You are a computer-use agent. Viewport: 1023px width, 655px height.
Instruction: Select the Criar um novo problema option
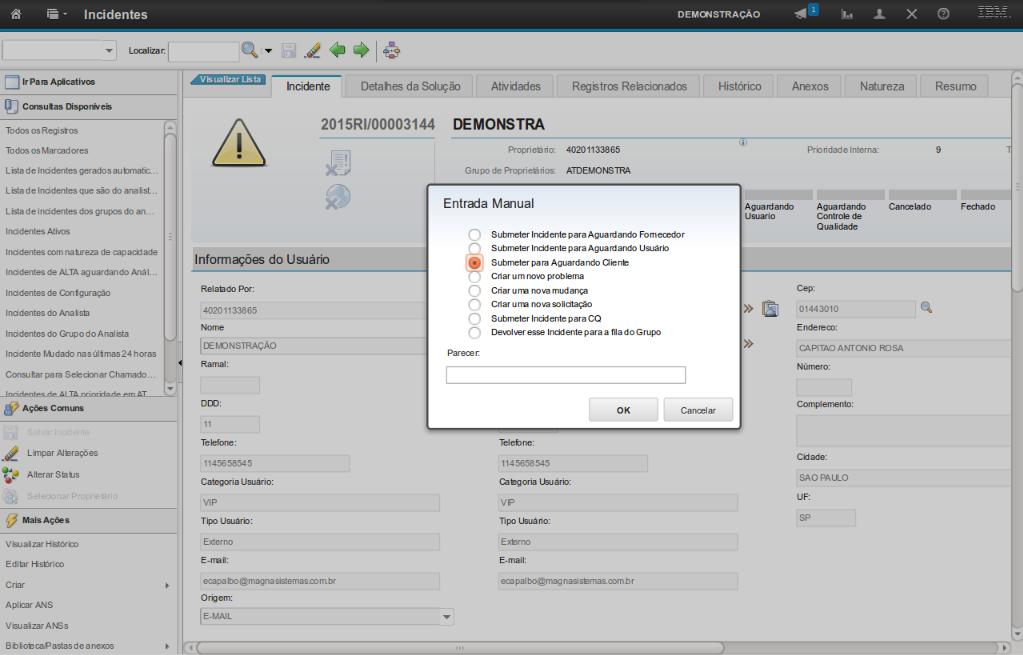(475, 276)
